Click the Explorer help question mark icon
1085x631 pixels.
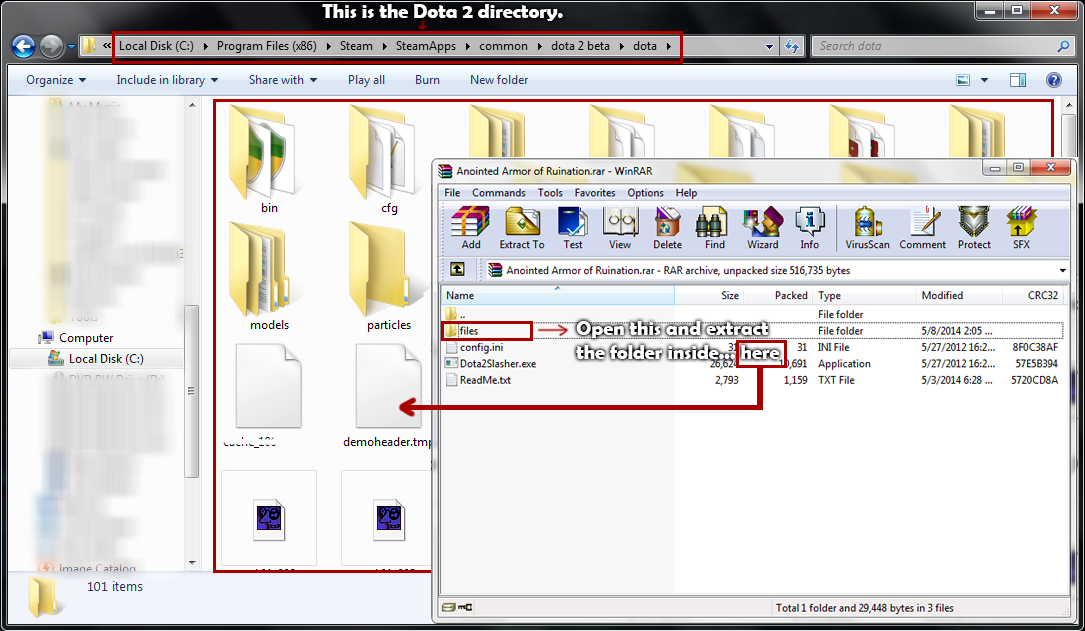(1053, 80)
